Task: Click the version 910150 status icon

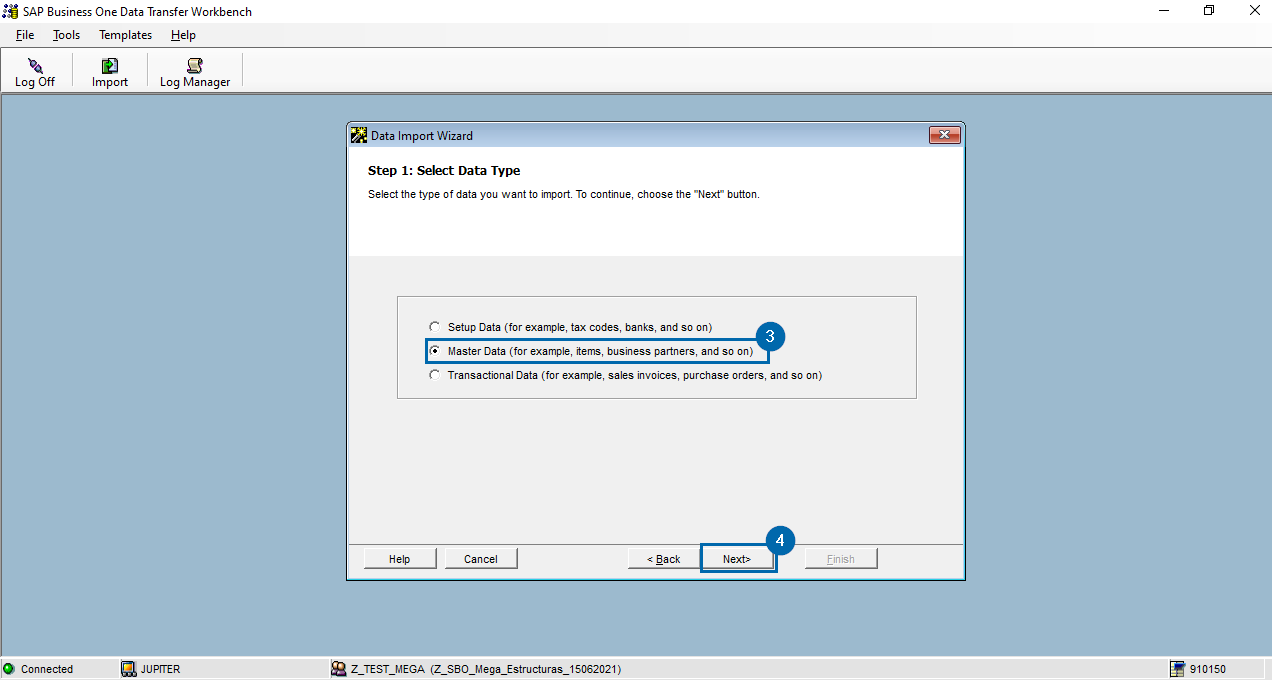Action: [1178, 669]
